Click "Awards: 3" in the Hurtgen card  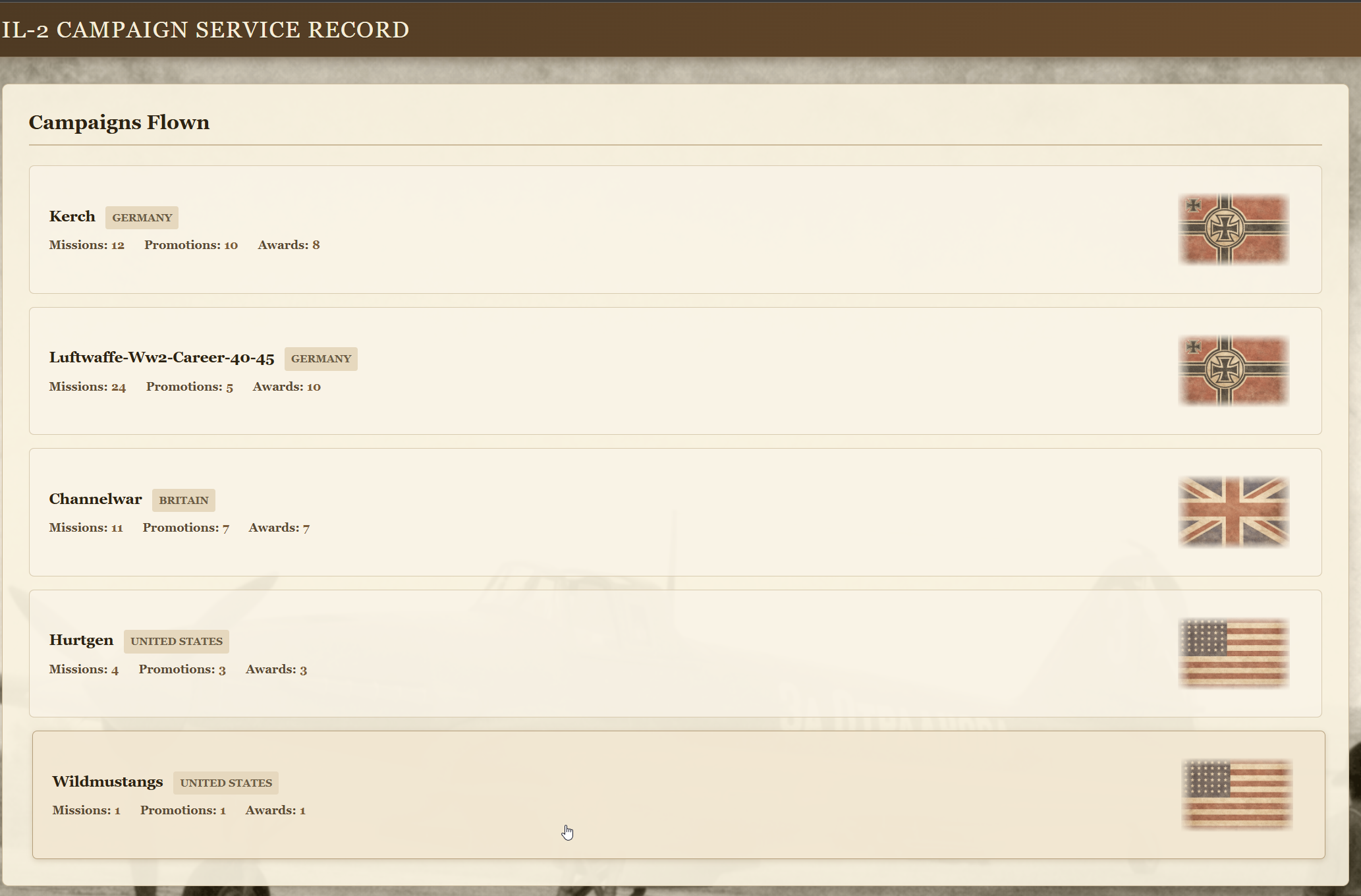[x=277, y=669]
